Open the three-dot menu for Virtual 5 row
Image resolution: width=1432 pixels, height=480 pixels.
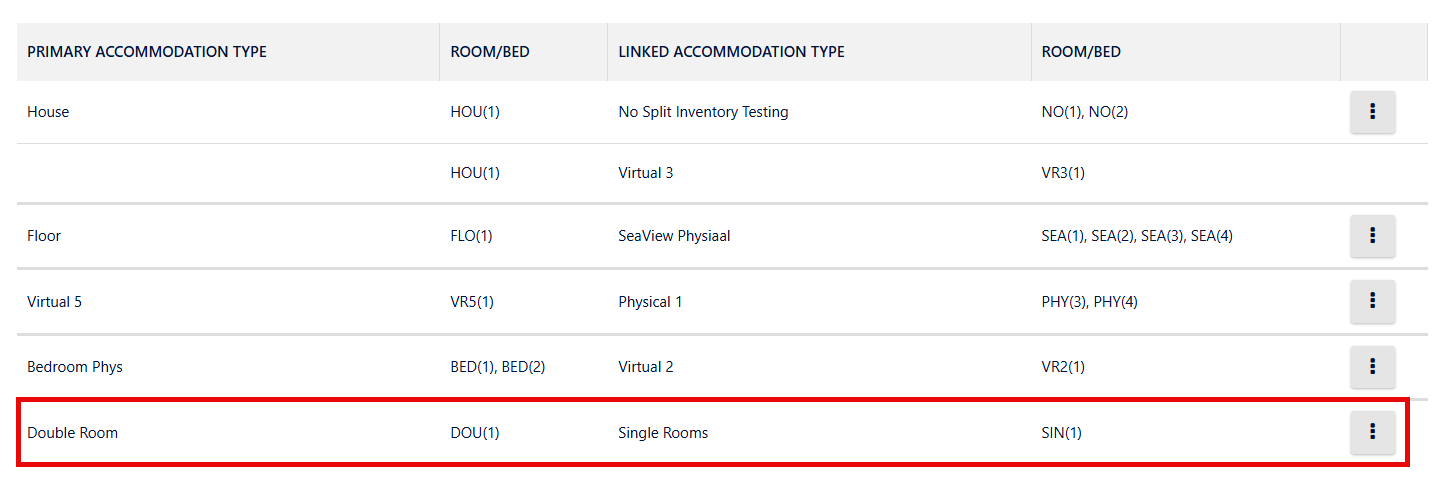click(x=1372, y=301)
